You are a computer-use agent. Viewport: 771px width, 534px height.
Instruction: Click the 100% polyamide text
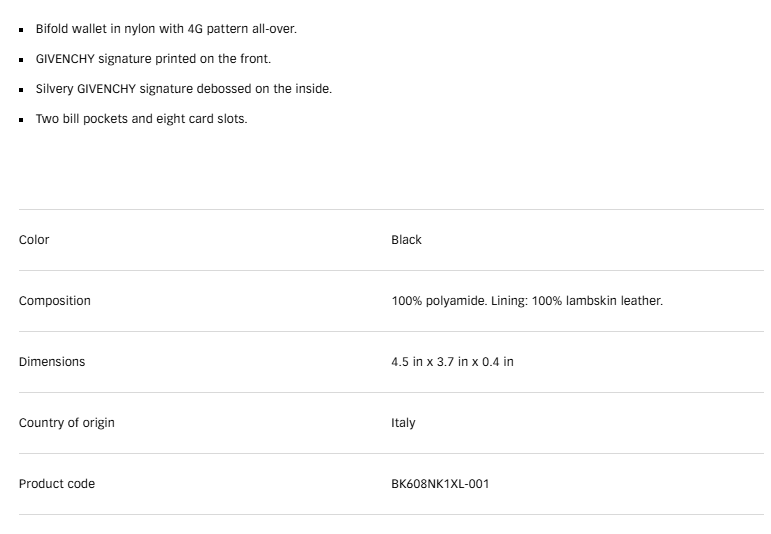[438, 301]
